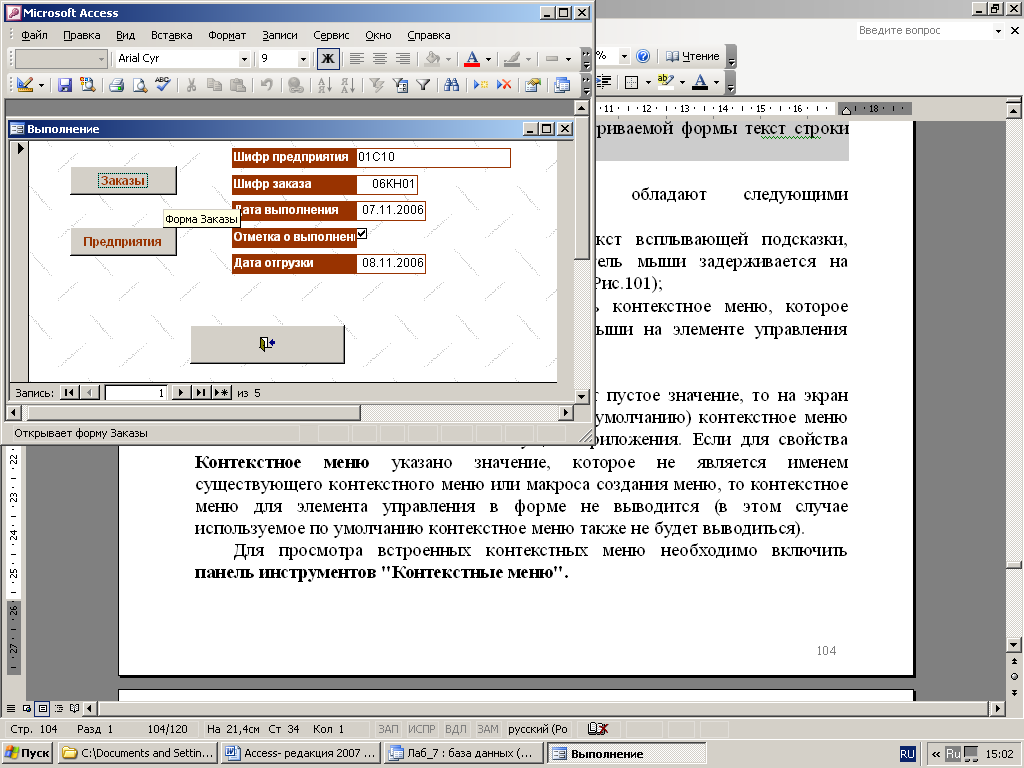Click the Save icon in Access toolbar
This screenshot has height=768, width=1024.
[x=64, y=84]
